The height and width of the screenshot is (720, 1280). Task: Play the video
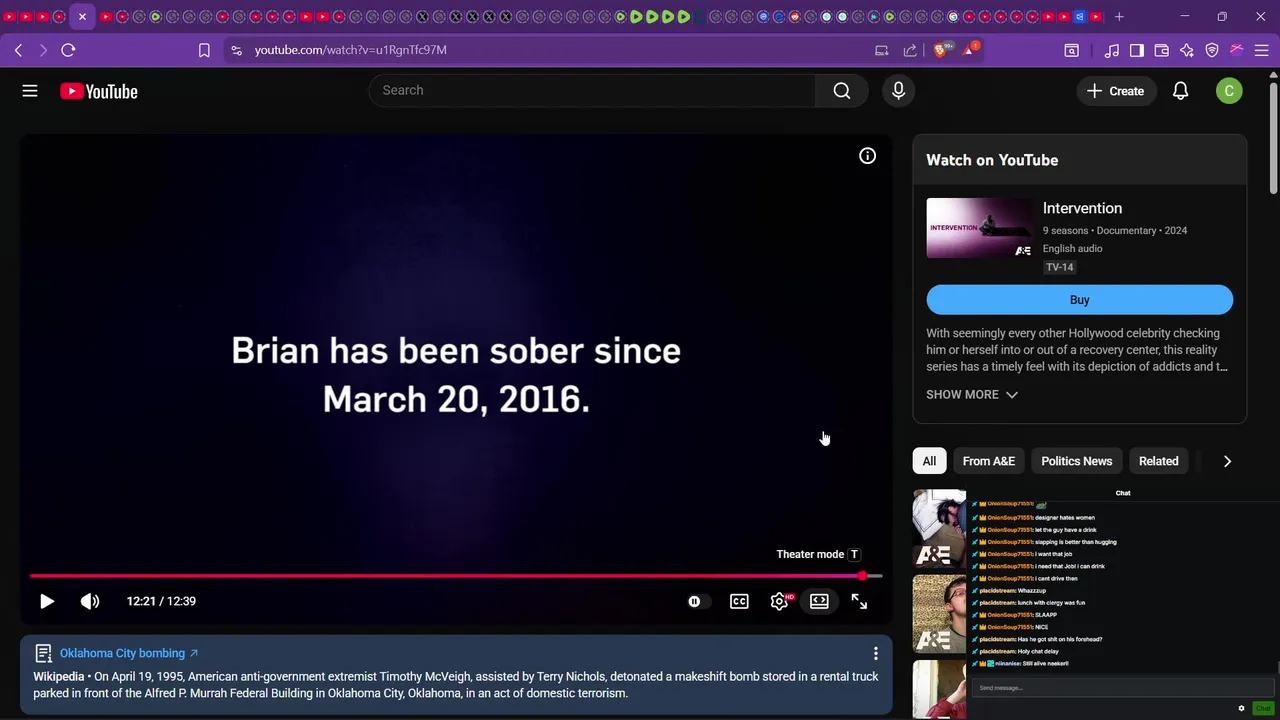[47, 601]
